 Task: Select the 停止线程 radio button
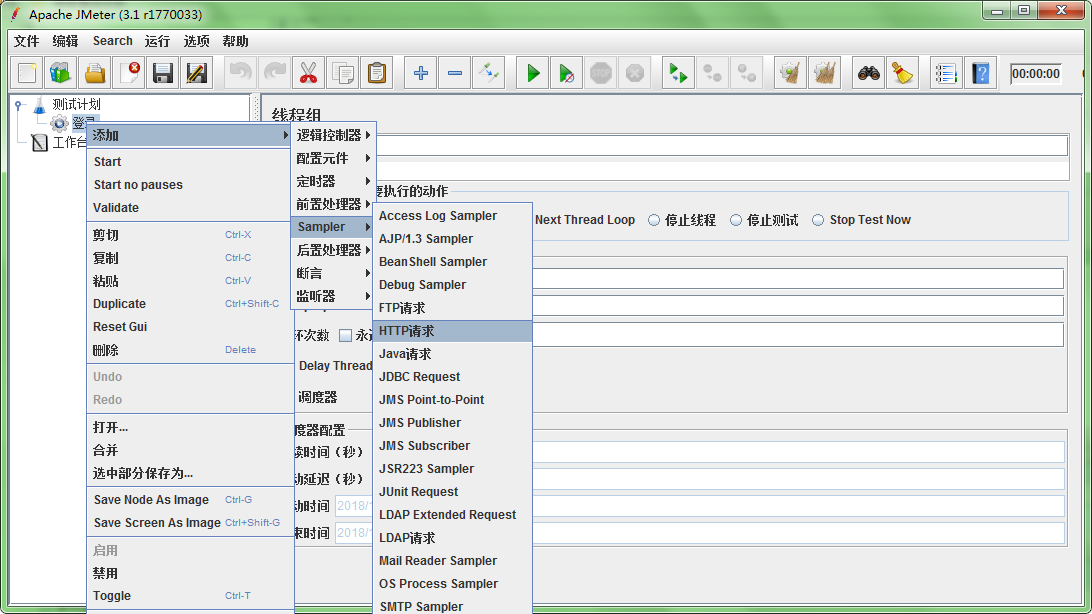tap(654, 220)
